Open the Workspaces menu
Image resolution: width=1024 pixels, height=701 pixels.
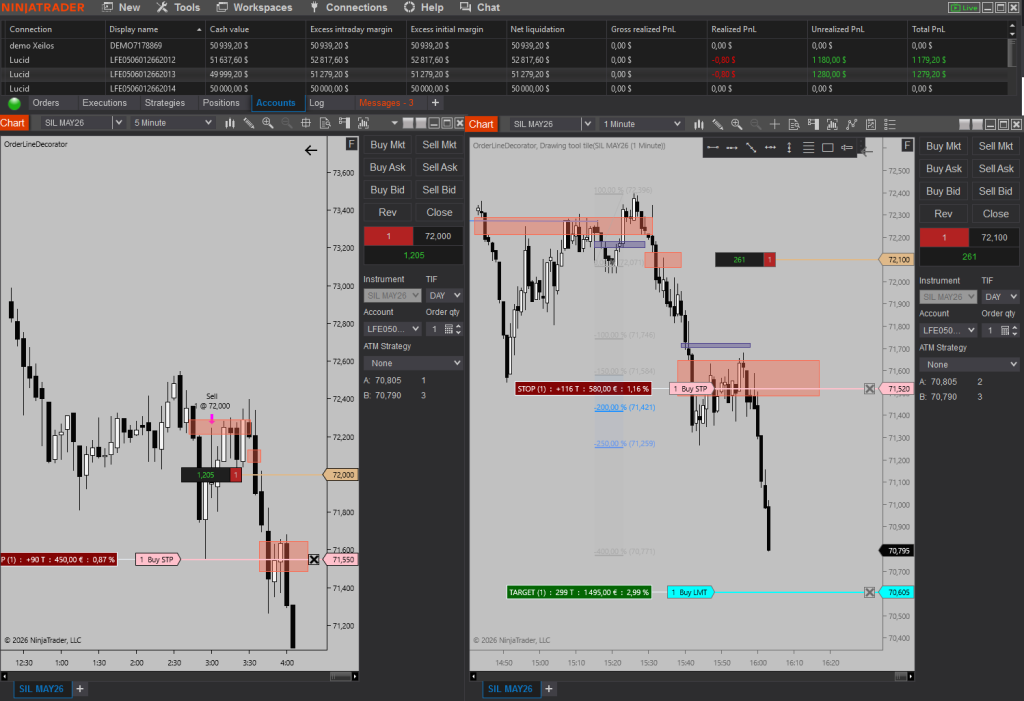(253, 7)
